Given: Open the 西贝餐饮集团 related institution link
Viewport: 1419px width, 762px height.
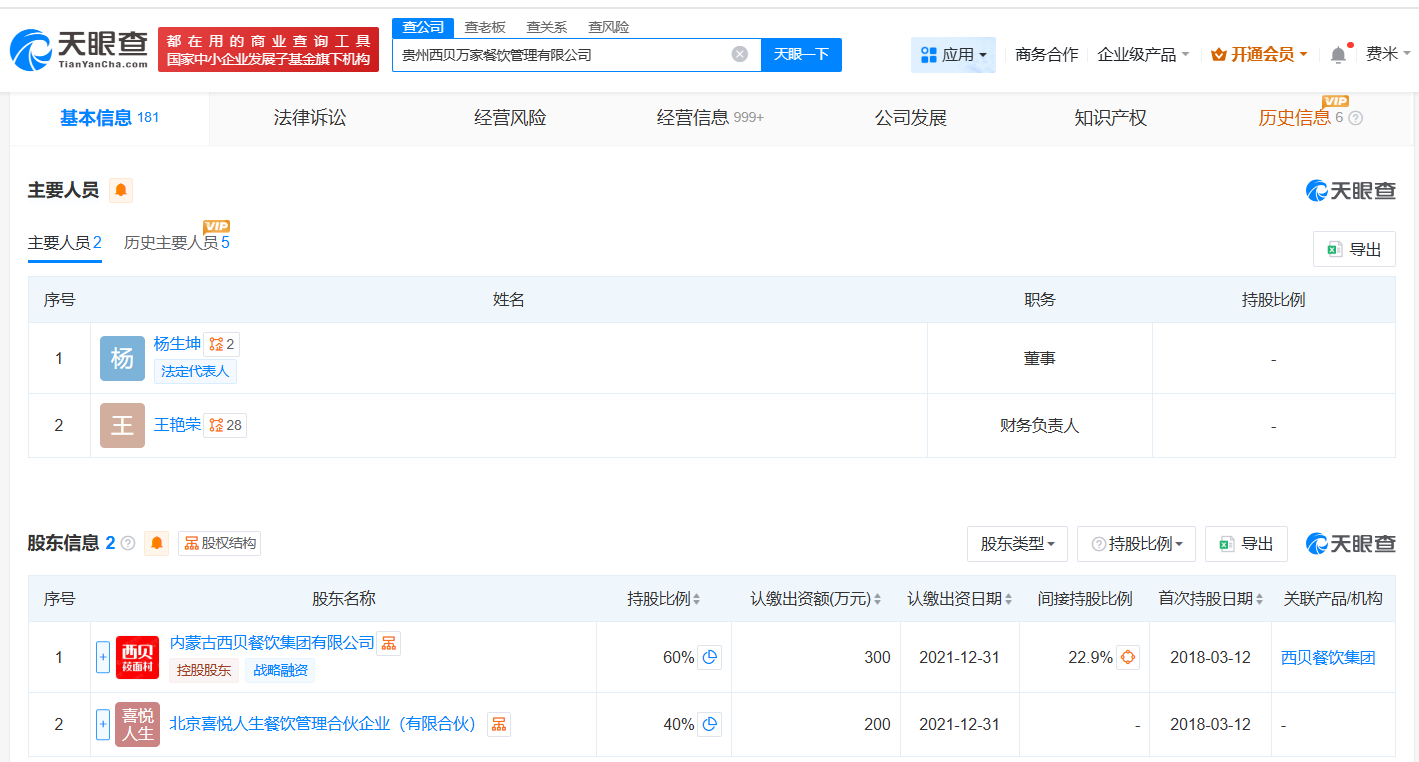Looking at the screenshot, I should click(x=1328, y=657).
